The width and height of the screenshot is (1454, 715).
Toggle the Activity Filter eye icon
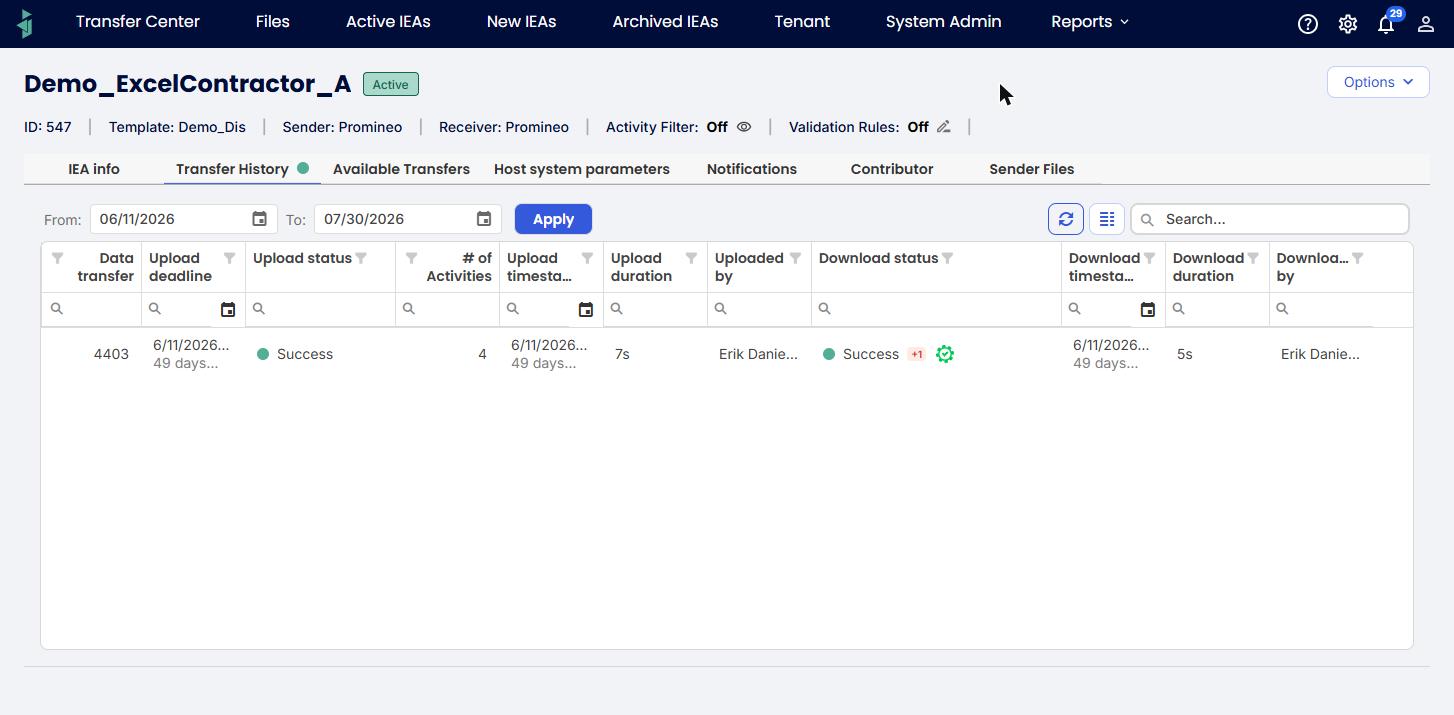(x=744, y=127)
